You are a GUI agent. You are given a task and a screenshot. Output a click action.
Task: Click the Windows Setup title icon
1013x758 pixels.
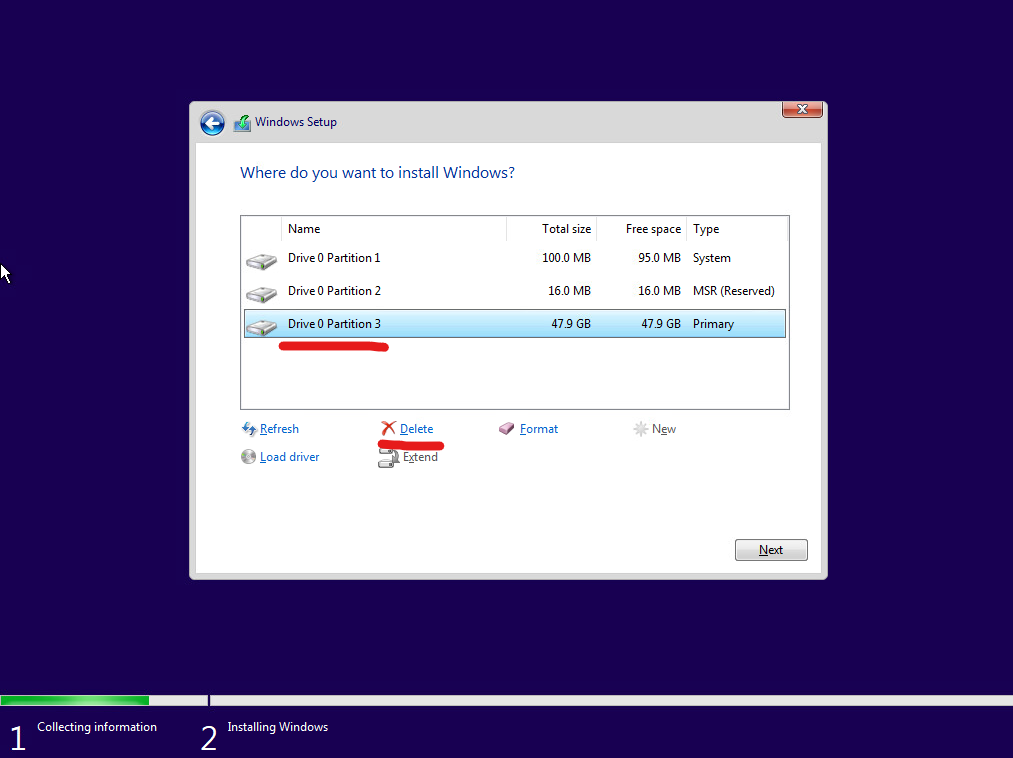[242, 123]
